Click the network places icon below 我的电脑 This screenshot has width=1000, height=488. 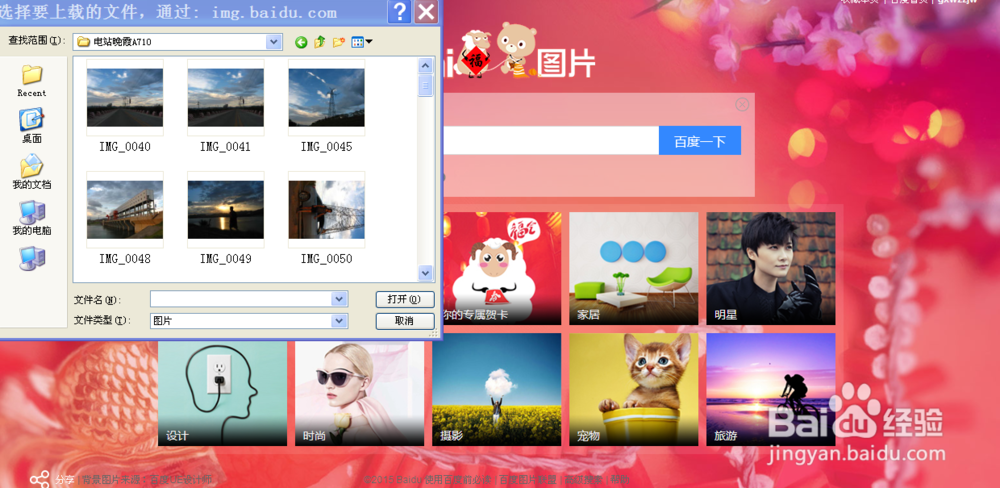[32, 258]
